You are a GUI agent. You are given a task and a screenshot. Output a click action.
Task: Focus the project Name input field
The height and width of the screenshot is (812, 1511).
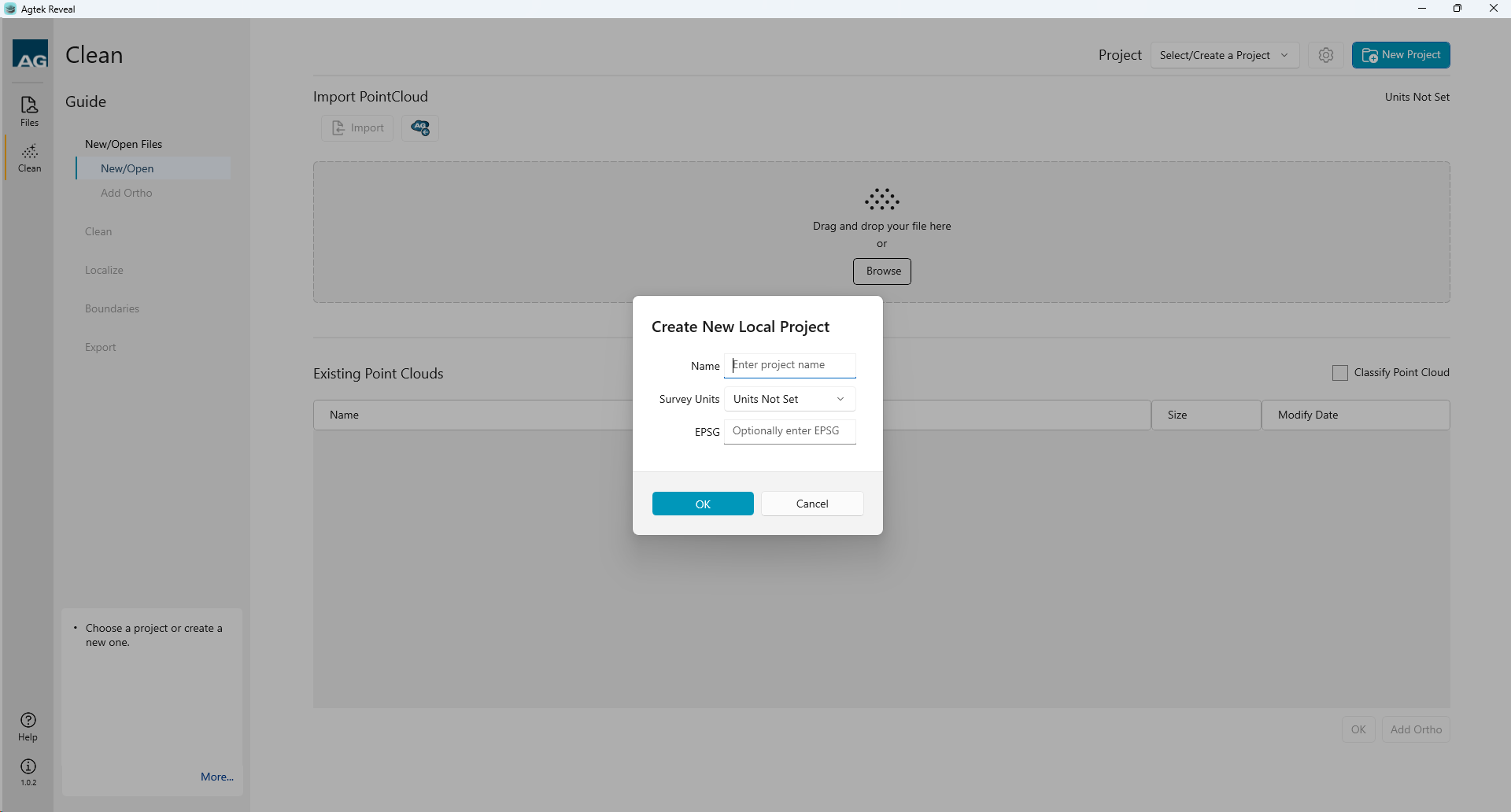tap(789, 365)
